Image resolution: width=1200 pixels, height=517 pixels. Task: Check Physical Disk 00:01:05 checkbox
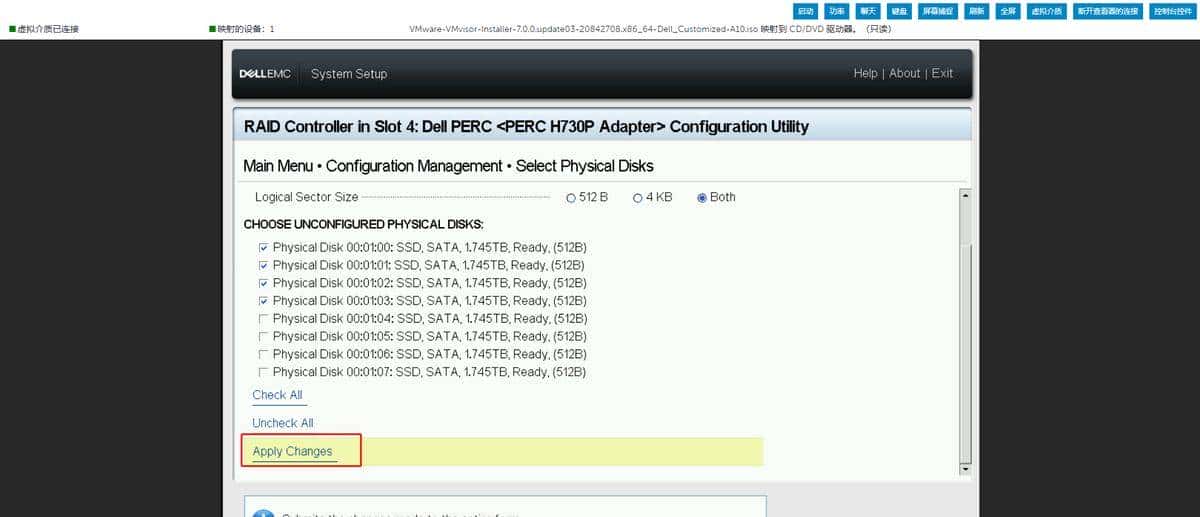click(263, 336)
